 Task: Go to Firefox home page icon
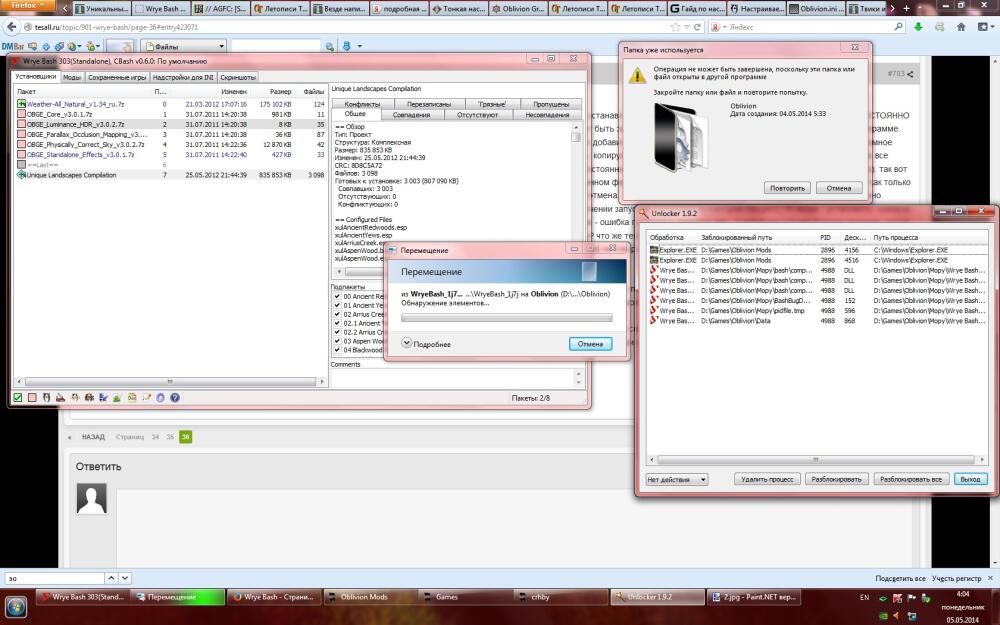pyautogui.click(x=961, y=27)
